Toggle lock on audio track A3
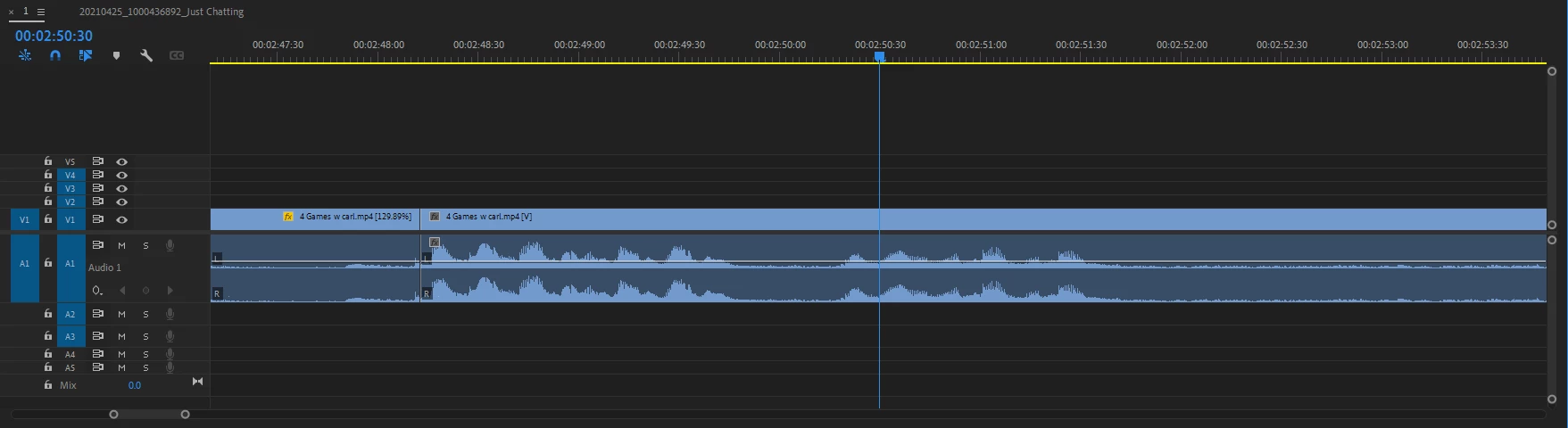The width and height of the screenshot is (1568, 428). pyautogui.click(x=48, y=336)
